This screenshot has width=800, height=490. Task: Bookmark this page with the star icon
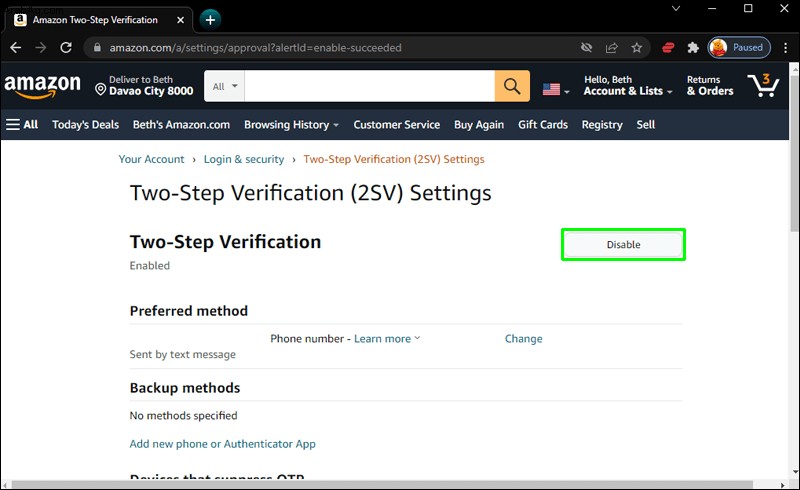(636, 48)
